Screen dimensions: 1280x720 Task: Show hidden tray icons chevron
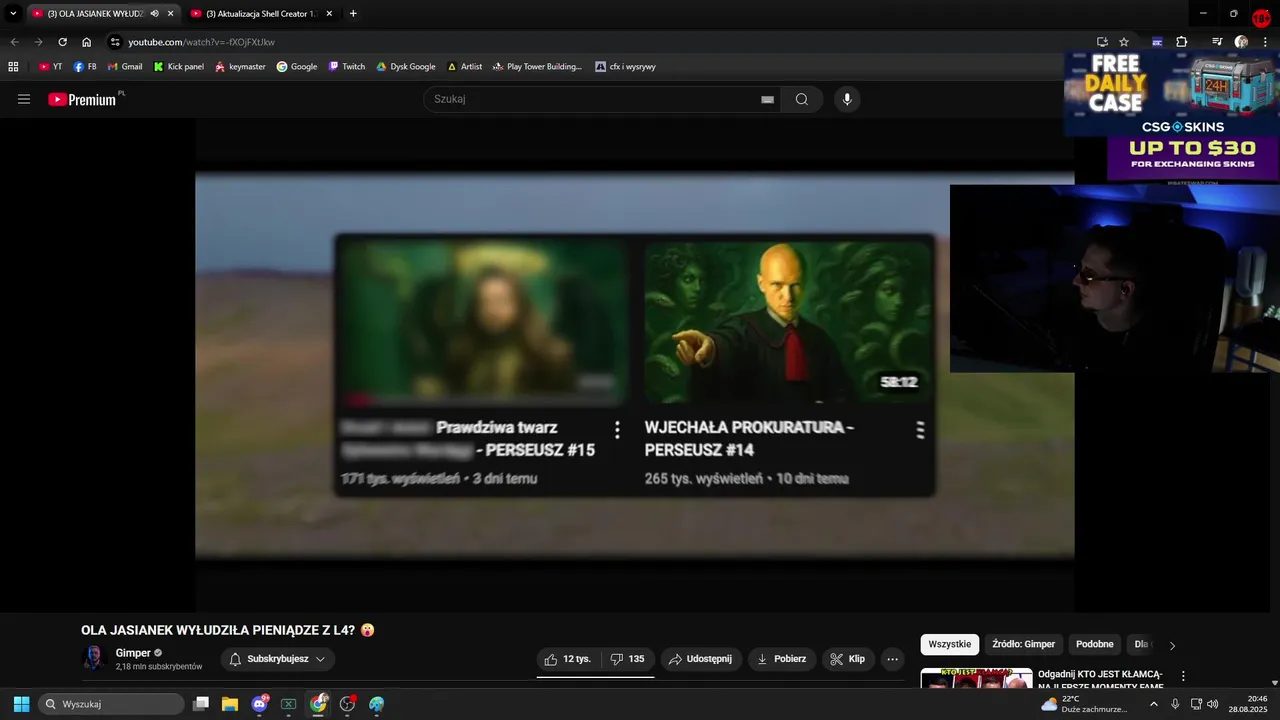1154,704
